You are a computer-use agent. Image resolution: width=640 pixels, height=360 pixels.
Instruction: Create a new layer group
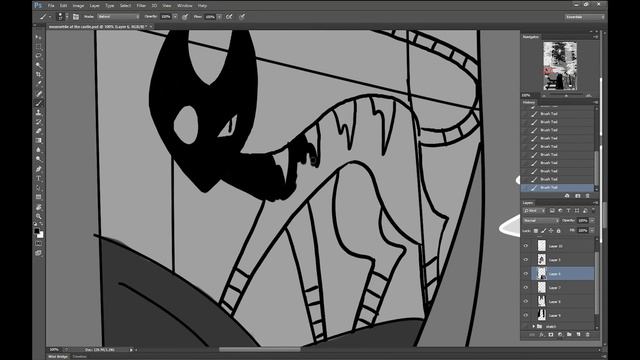click(569, 334)
